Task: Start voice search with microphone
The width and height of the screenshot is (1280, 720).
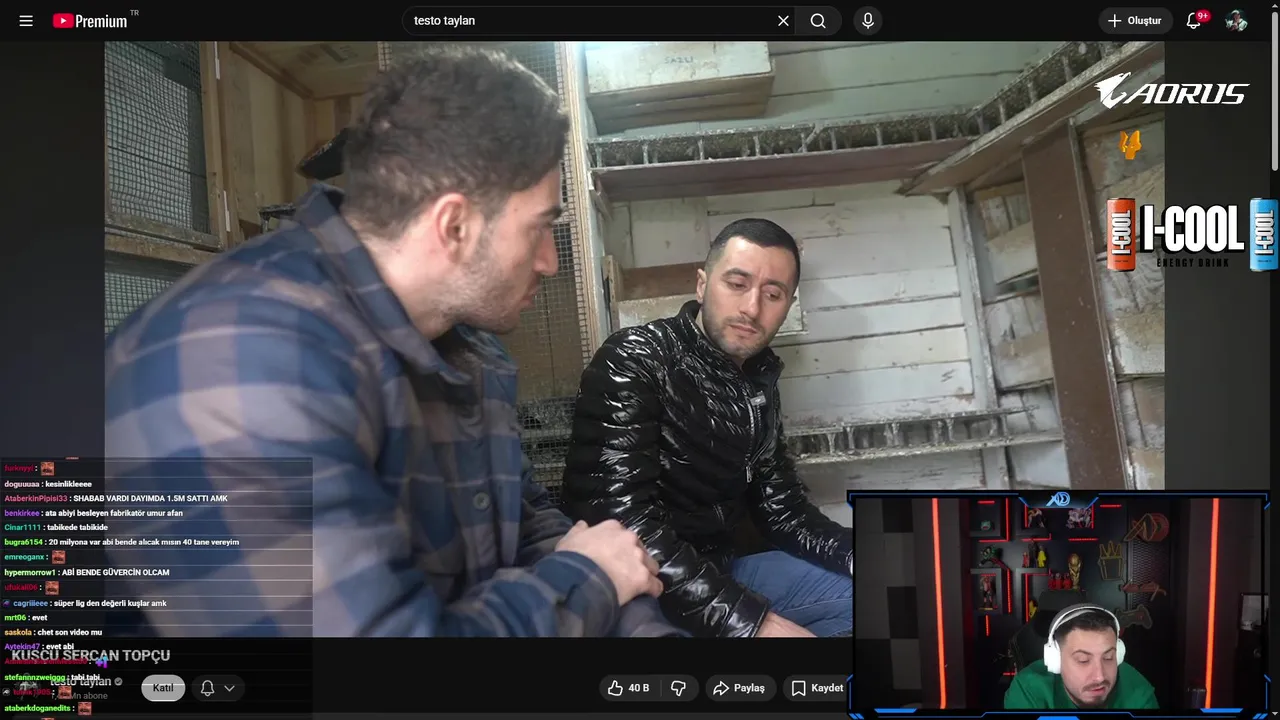Action: [x=867, y=21]
